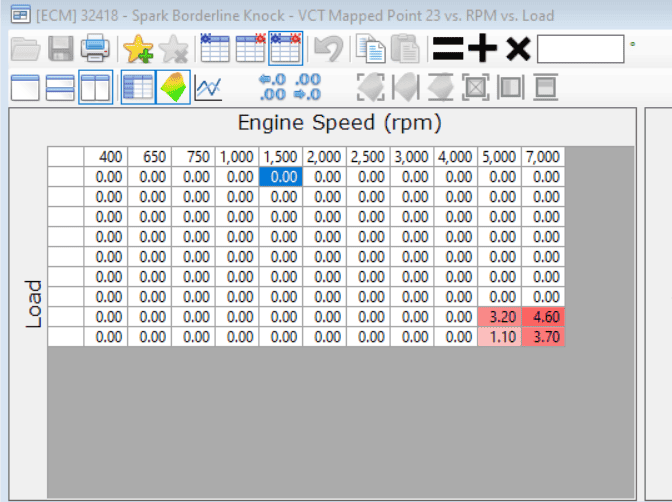Click the 5,000 rpm column header
Viewport: 672px width, 502px height.
tap(499, 157)
